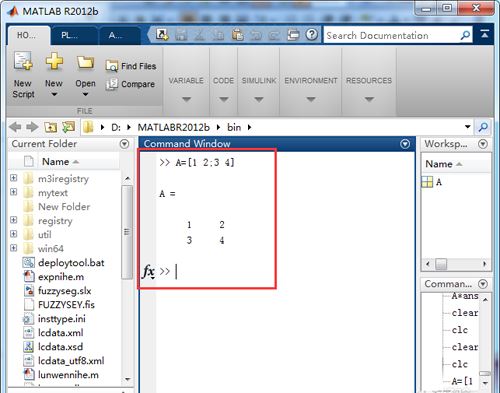Click the Workspace horizontal scrollbar thumb
Screen dimensions: 500x393
441,264
